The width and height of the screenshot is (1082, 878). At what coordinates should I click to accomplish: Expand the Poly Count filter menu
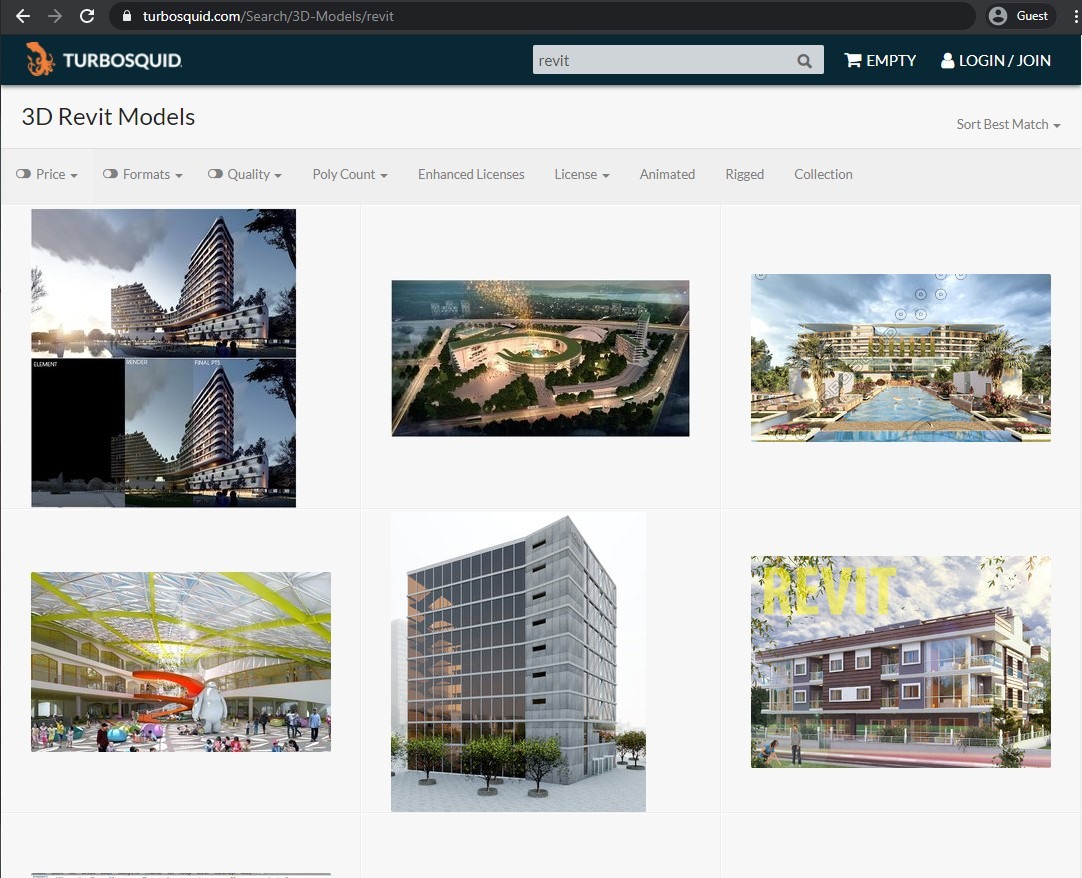coord(349,174)
